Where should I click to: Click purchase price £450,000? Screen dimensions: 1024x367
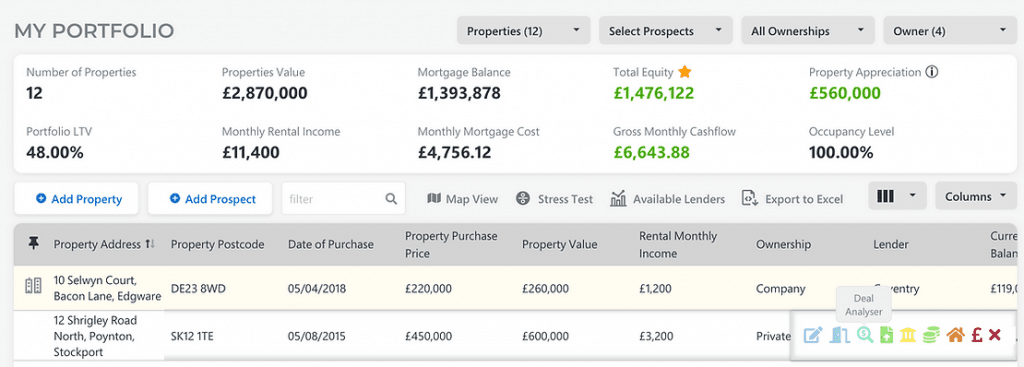coord(428,337)
